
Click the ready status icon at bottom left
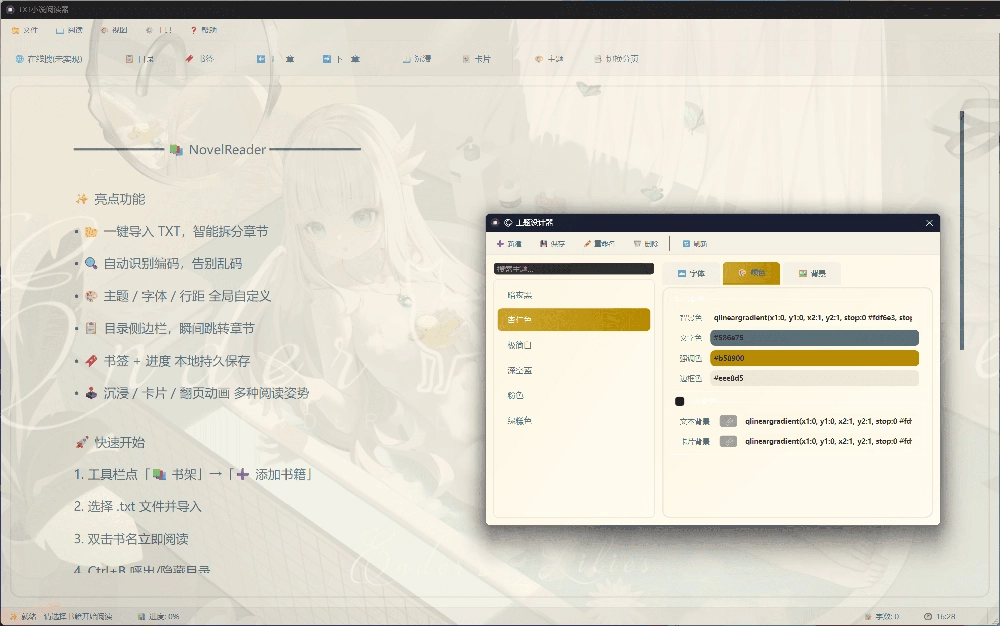[13, 616]
